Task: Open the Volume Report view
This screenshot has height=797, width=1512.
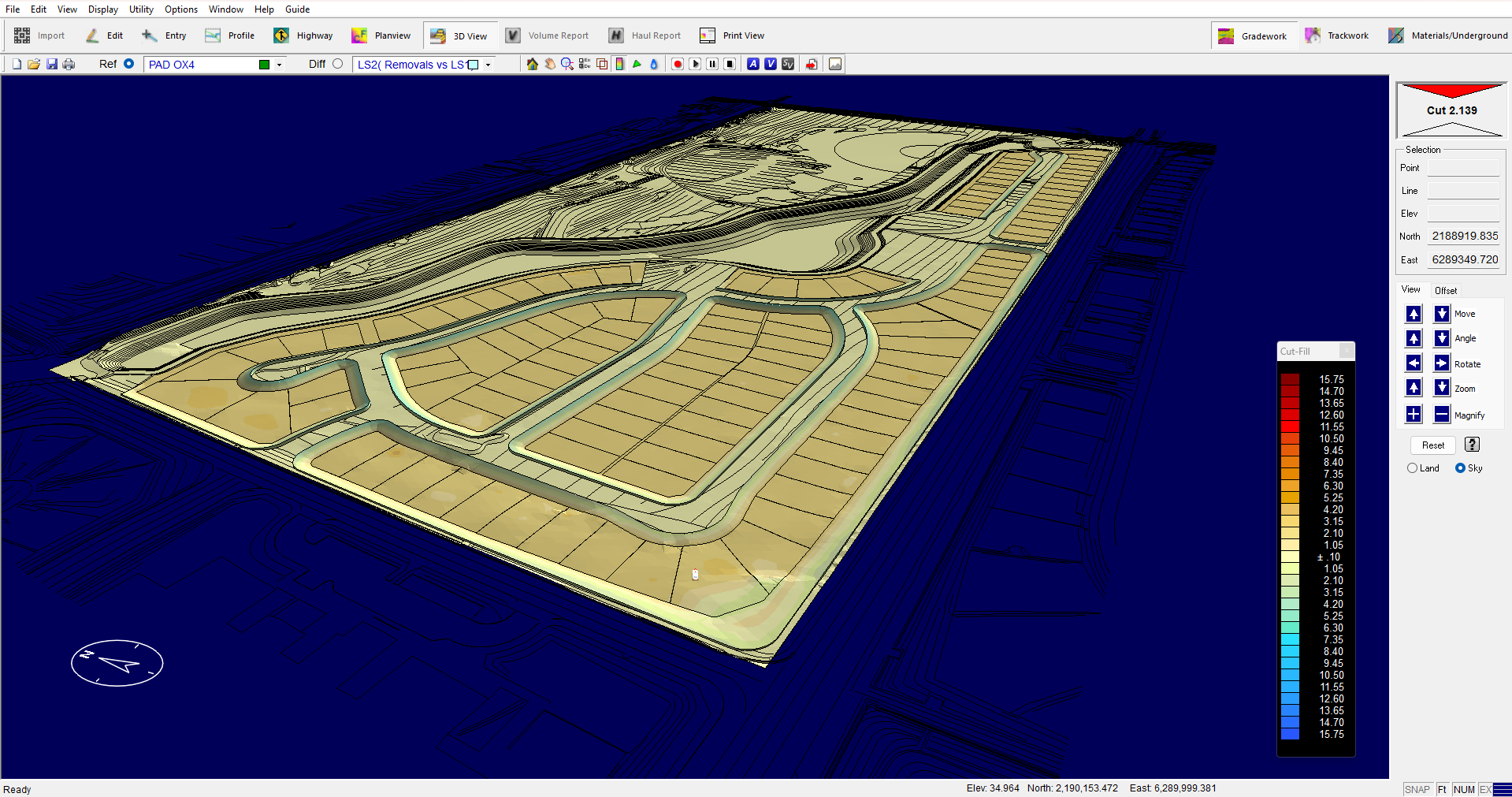Action: pyautogui.click(x=548, y=35)
